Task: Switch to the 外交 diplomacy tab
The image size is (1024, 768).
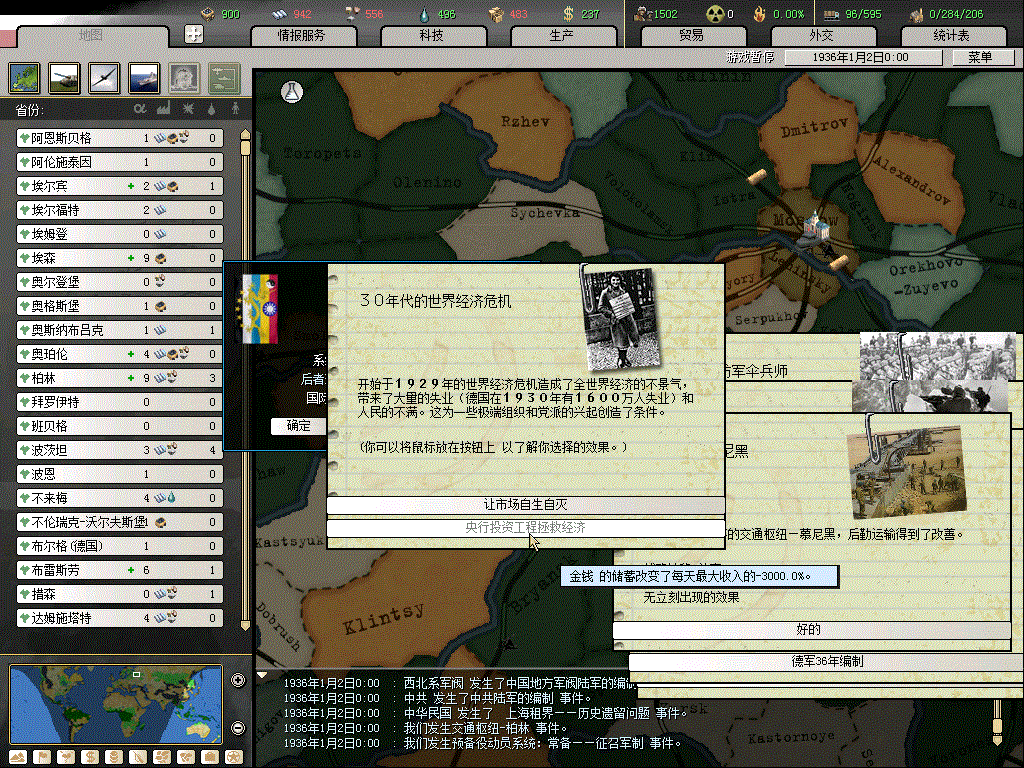Action: click(x=820, y=35)
